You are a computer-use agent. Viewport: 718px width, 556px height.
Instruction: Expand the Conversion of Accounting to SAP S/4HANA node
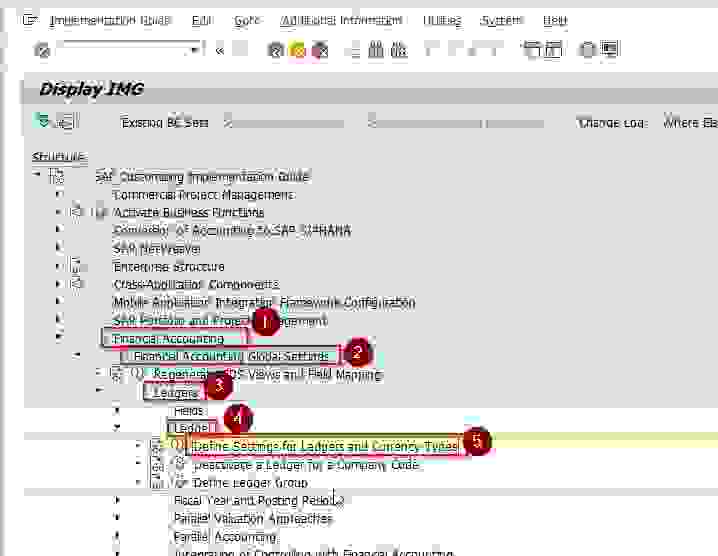(59, 229)
